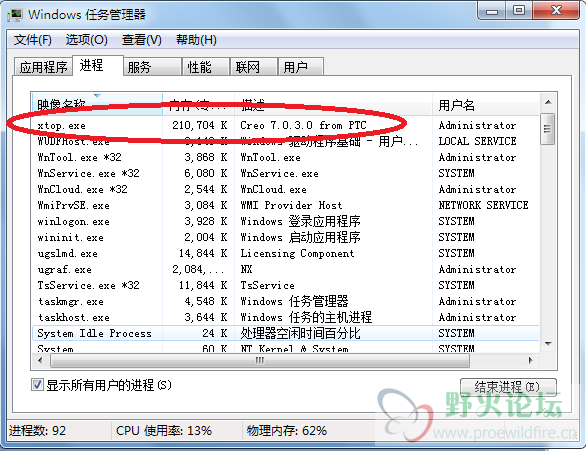586x451 pixels.
Task: Click the 结束进程 button
Action: click(508, 387)
